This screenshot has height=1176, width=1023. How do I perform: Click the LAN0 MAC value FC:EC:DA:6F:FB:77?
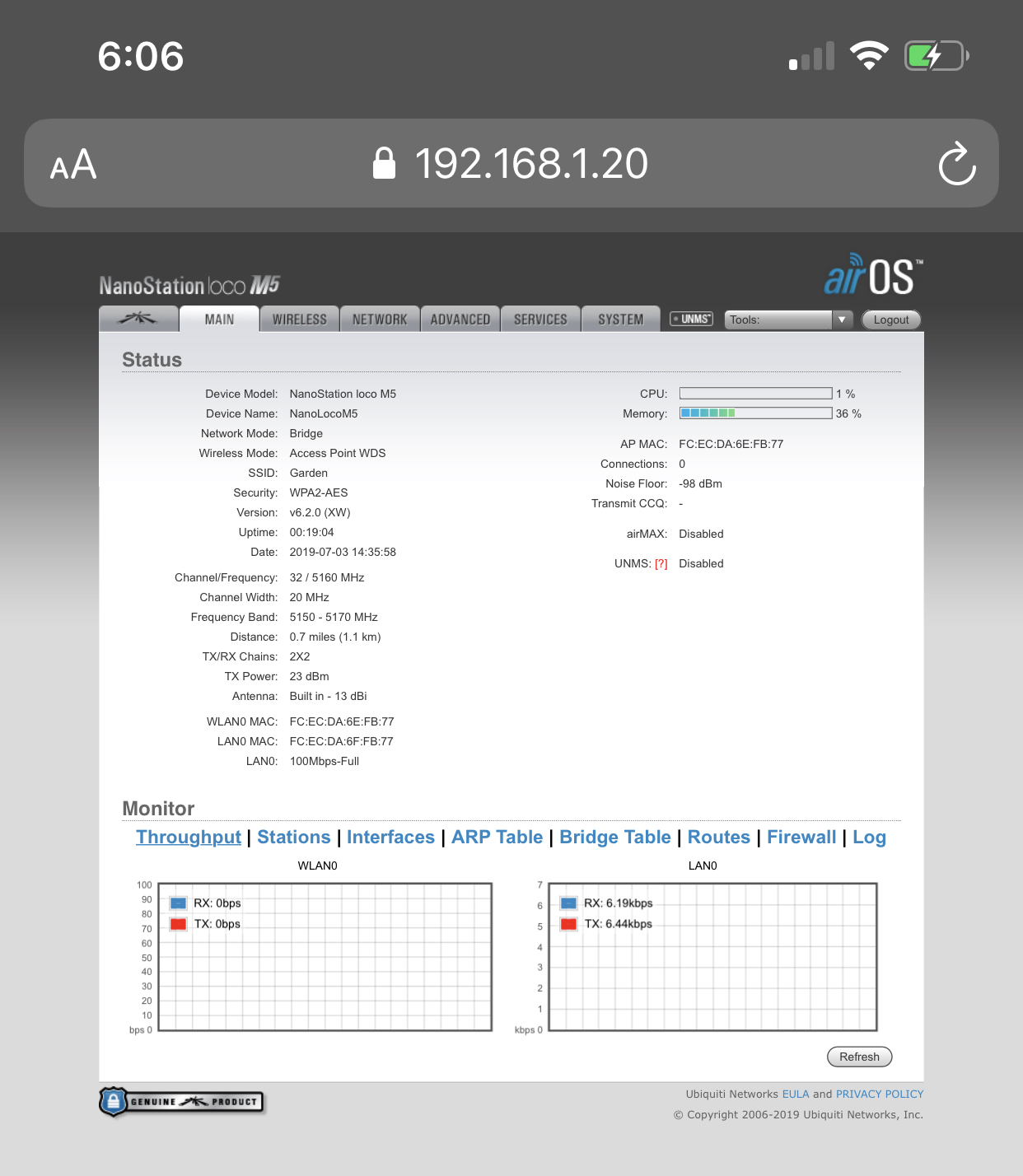[x=342, y=742]
